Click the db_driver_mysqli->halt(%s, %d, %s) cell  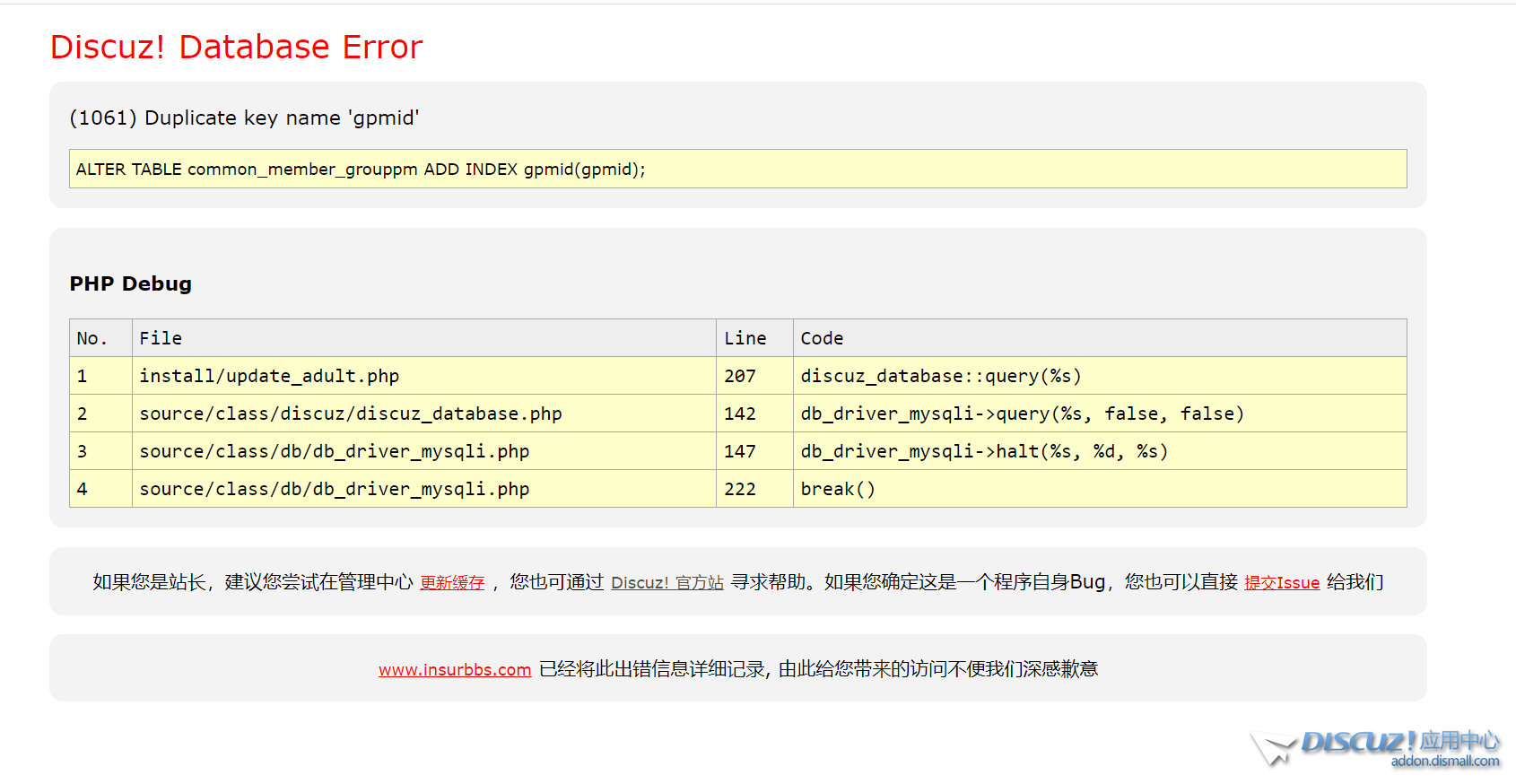pyautogui.click(x=1100, y=451)
